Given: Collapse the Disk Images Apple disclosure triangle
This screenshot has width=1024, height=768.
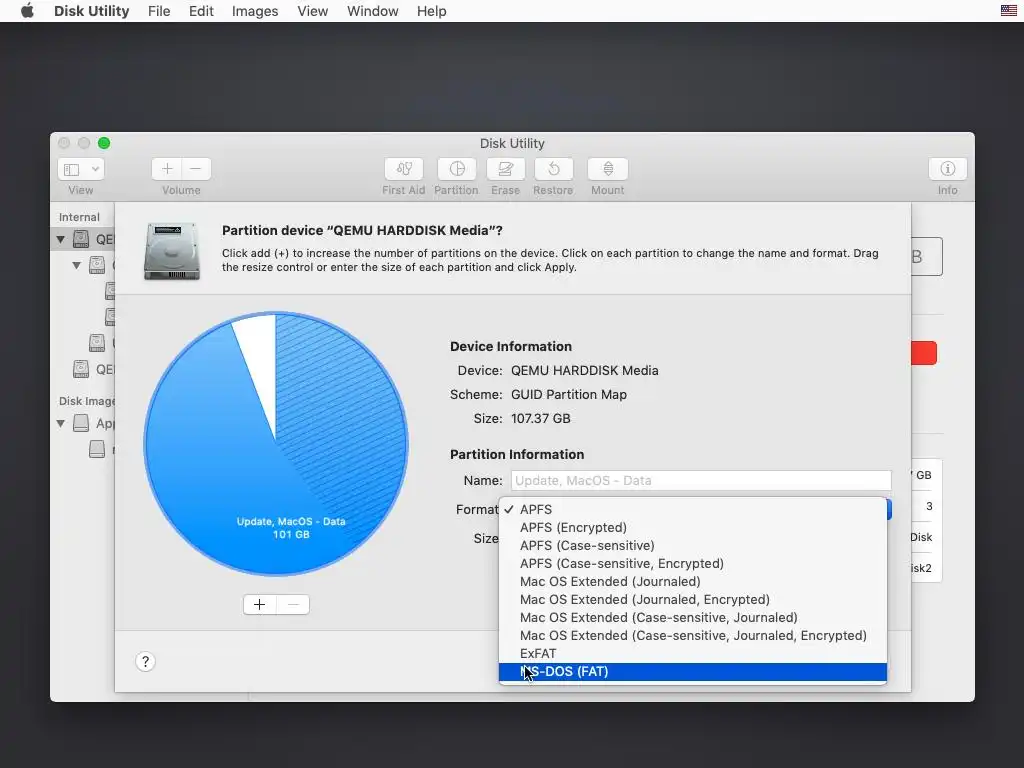Looking at the screenshot, I should [x=61, y=423].
